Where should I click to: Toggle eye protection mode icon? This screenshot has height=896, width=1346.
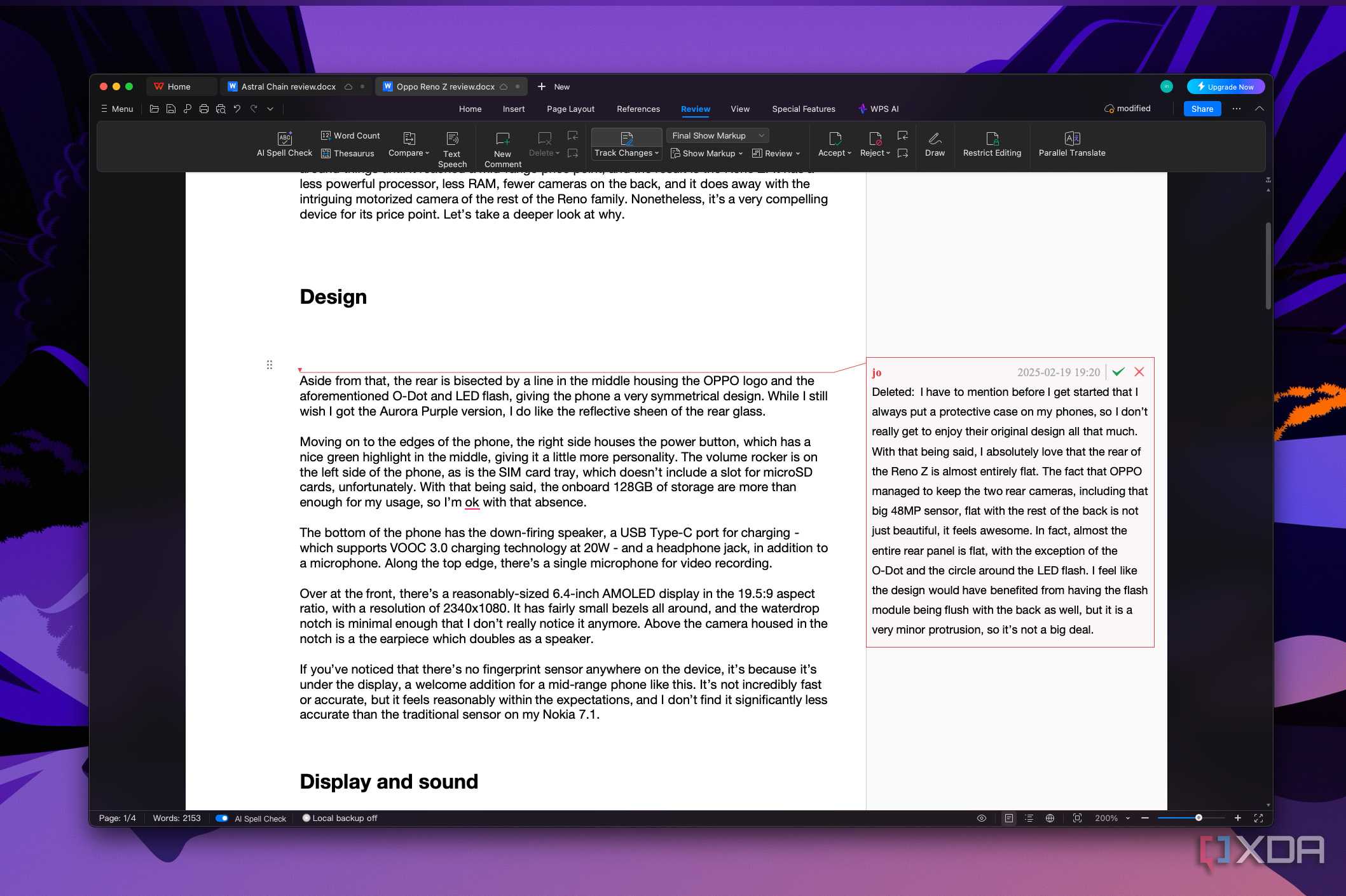coord(982,818)
